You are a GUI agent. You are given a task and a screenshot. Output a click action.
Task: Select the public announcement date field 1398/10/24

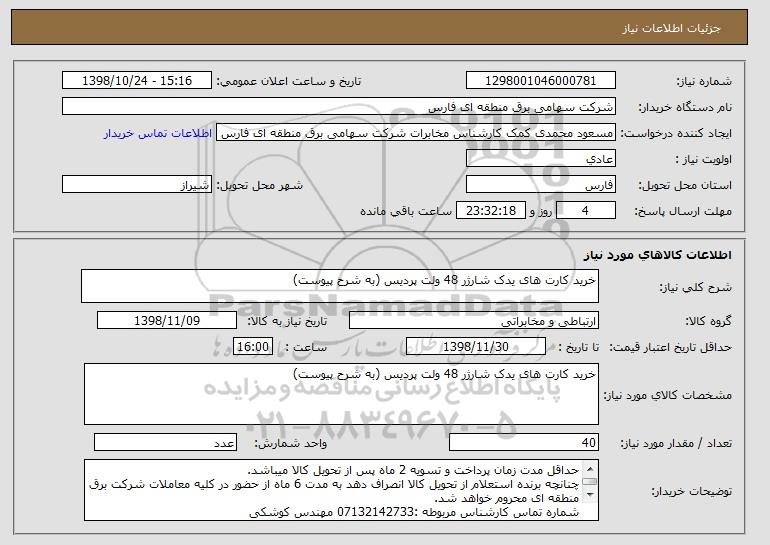tap(137, 81)
